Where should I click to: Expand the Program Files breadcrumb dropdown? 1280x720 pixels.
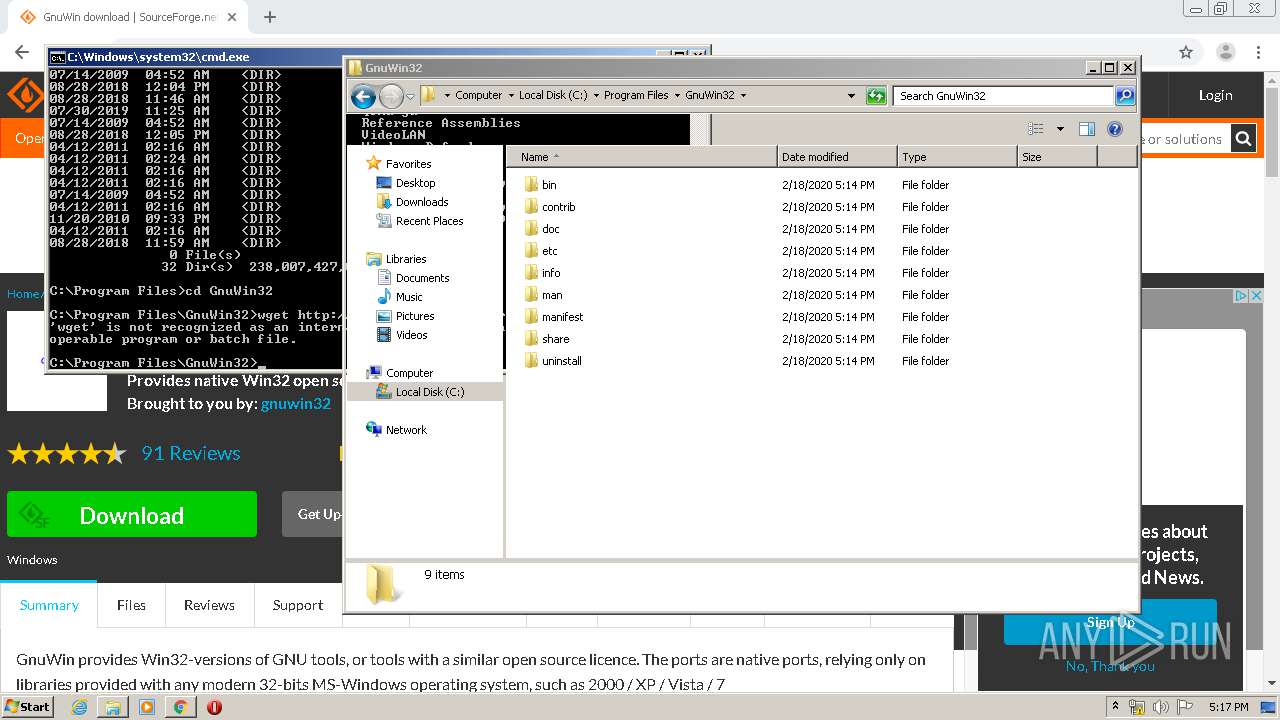[x=678, y=96]
